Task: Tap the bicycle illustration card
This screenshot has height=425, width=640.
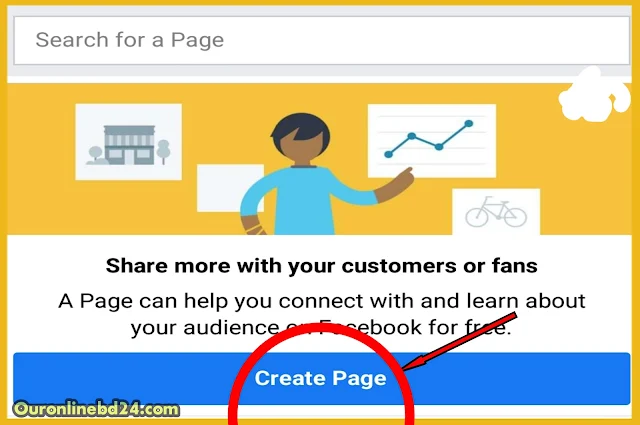Action: [x=496, y=211]
